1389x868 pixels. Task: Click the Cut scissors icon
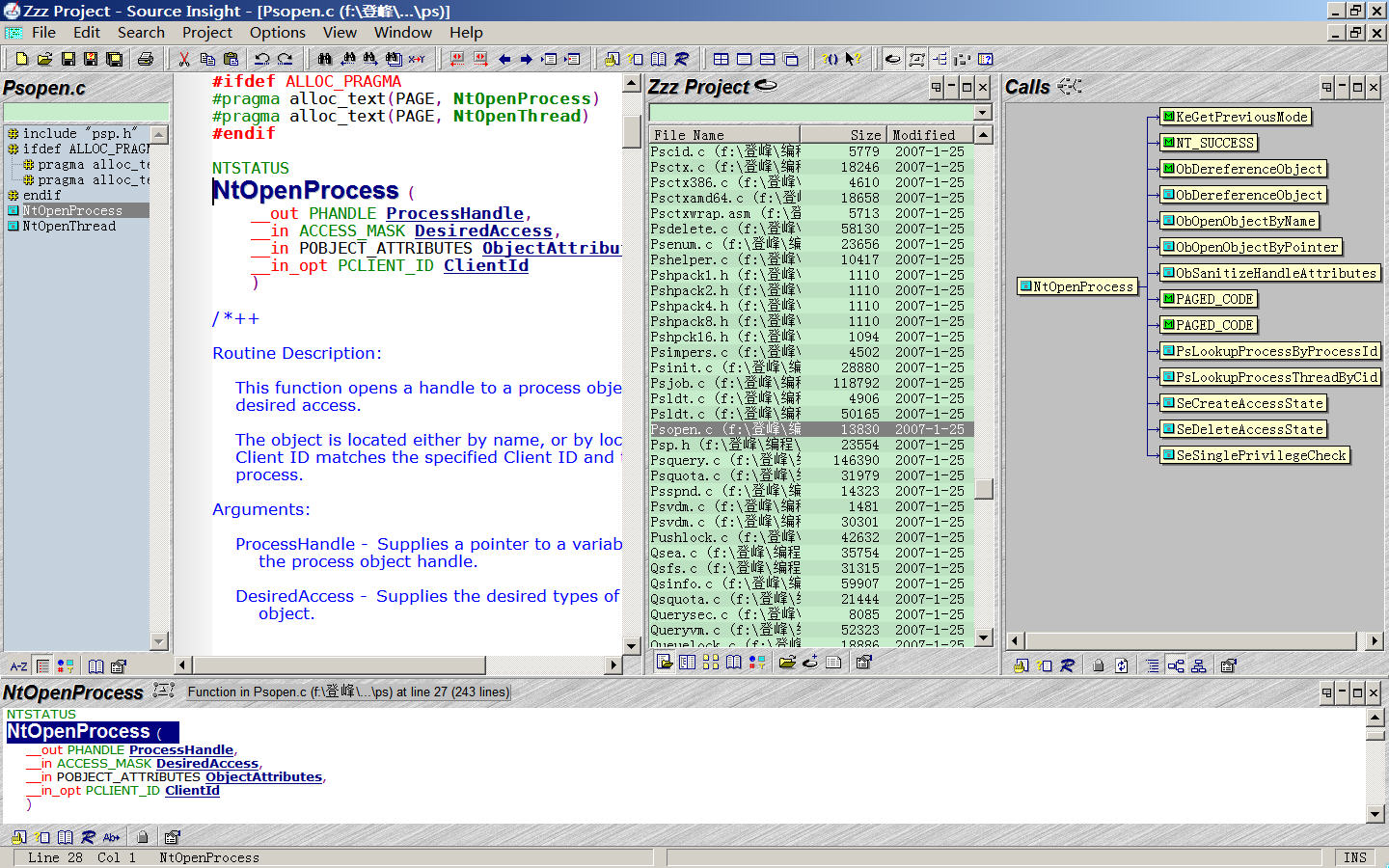[184, 60]
